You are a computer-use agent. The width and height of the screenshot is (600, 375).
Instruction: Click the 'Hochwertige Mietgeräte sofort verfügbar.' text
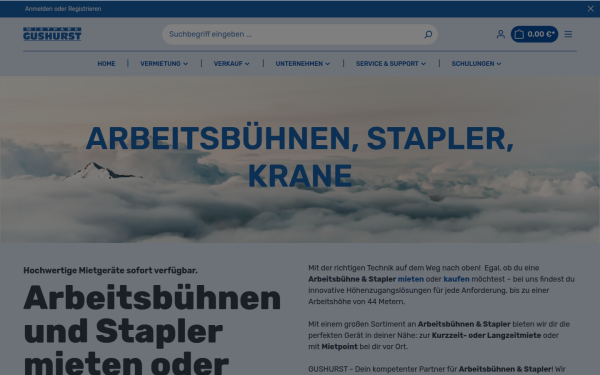(110, 271)
